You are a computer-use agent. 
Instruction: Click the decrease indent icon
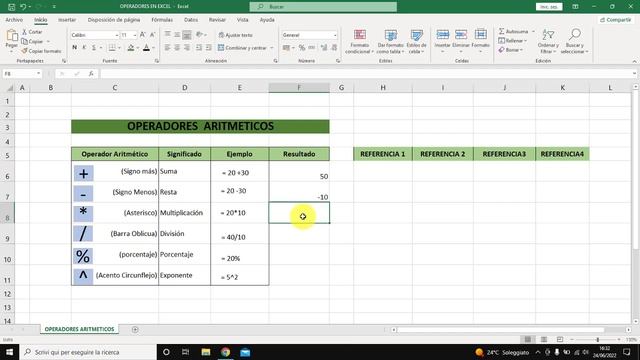click(x=199, y=48)
